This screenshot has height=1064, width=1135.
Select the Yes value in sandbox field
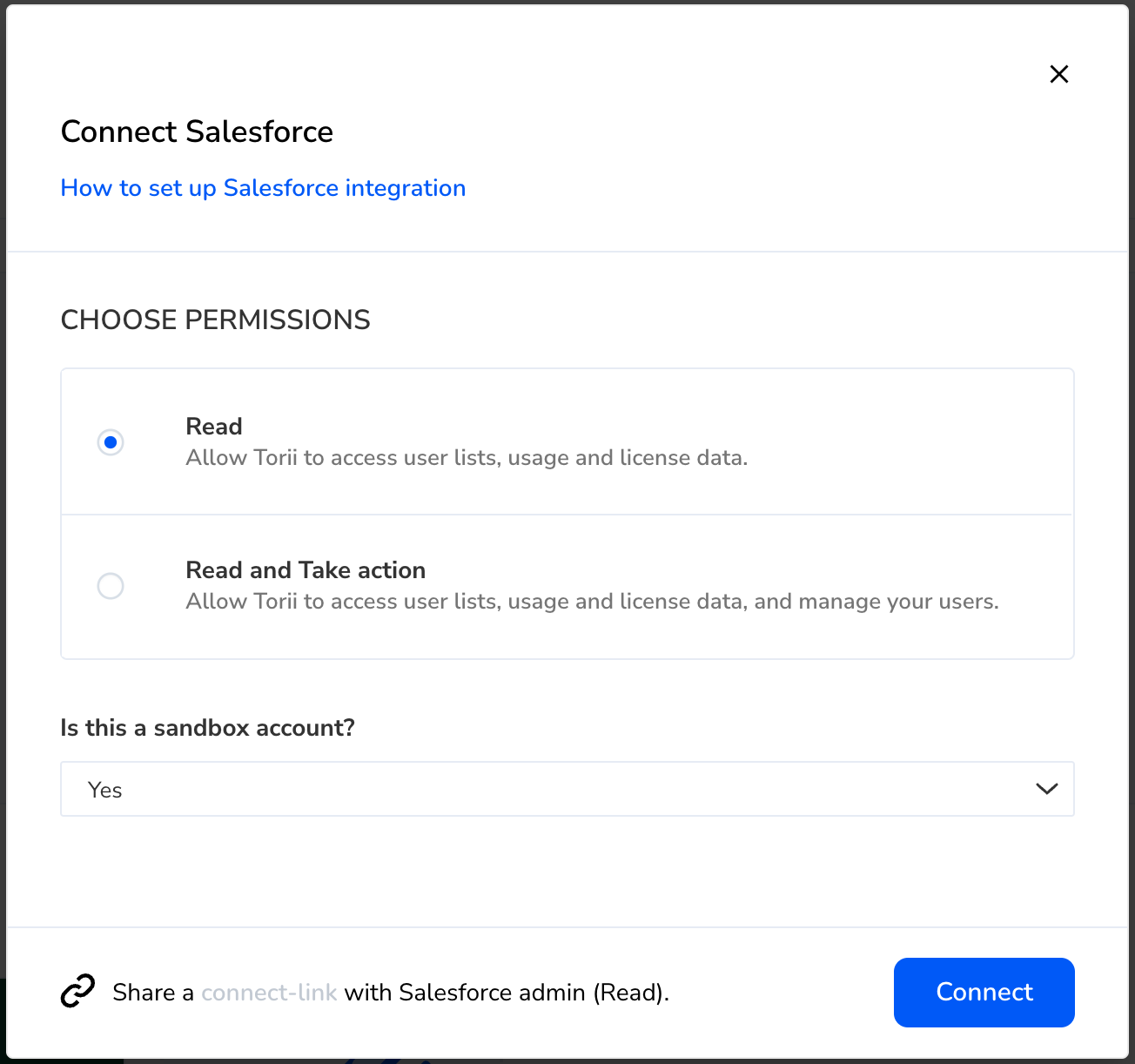pyautogui.click(x=104, y=790)
